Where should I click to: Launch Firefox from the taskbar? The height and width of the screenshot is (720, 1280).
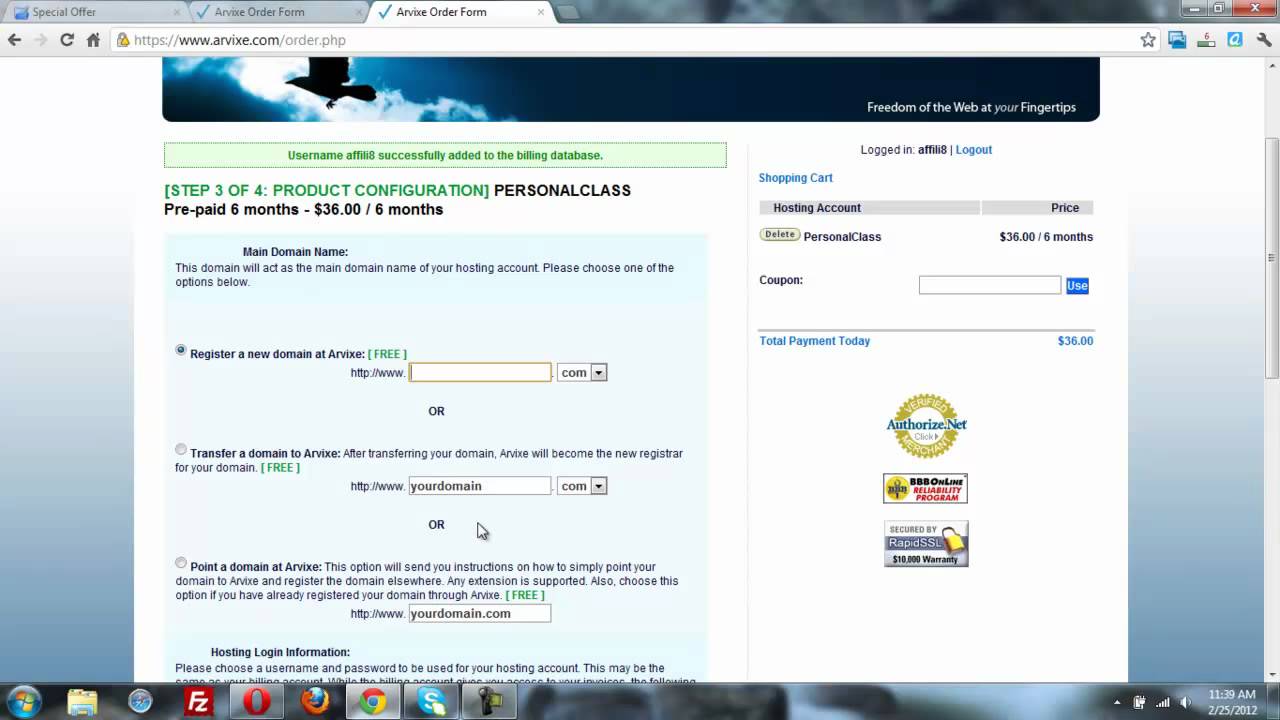click(315, 702)
